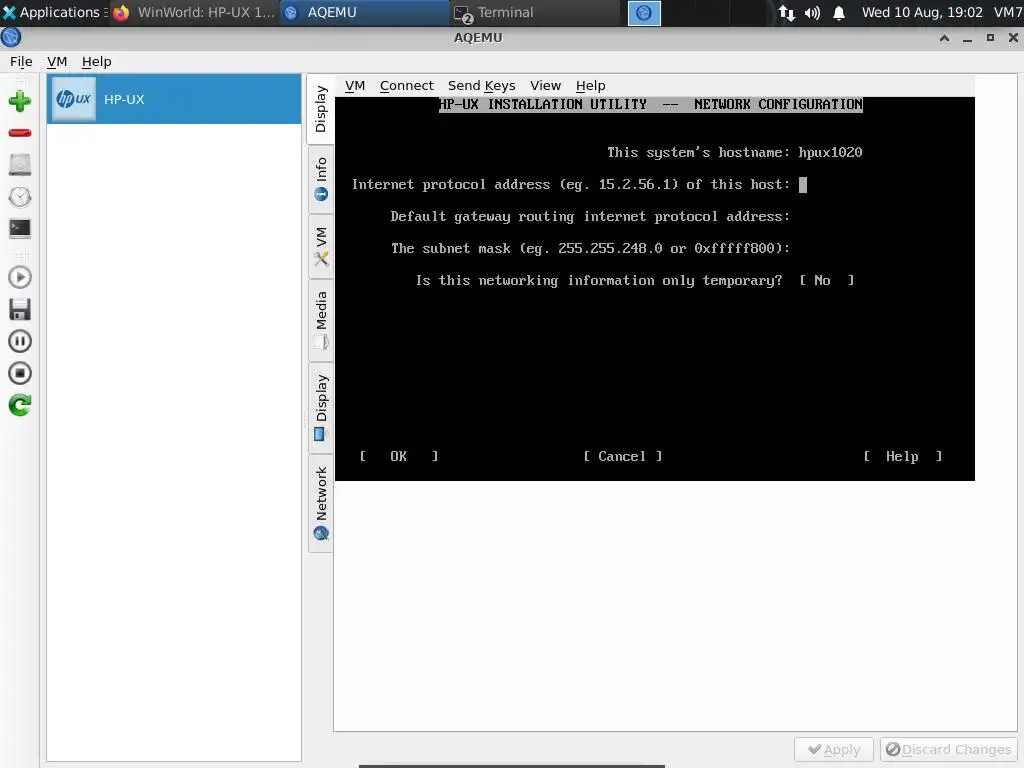Click the workspace switcher icon in the panel

pos(644,13)
